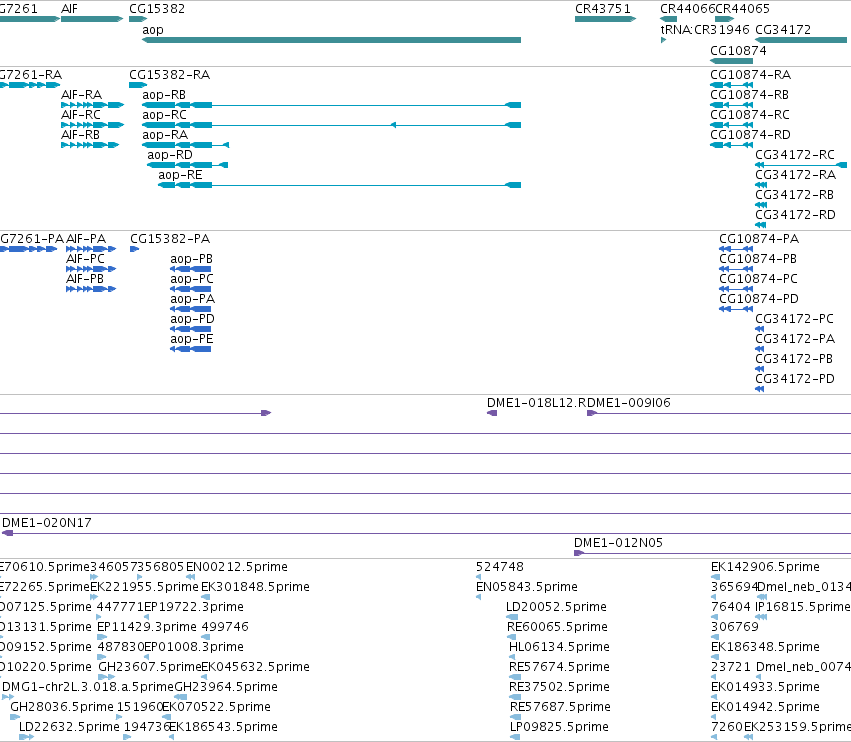Viewport: 851px width, 742px height.
Task: Click the AIF gene label
Action: pos(69,9)
